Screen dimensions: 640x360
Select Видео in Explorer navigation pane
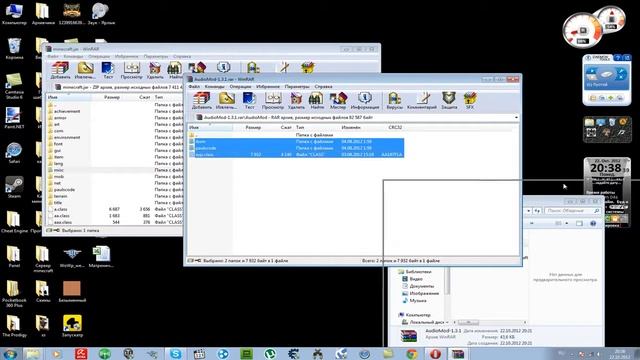pos(416,279)
